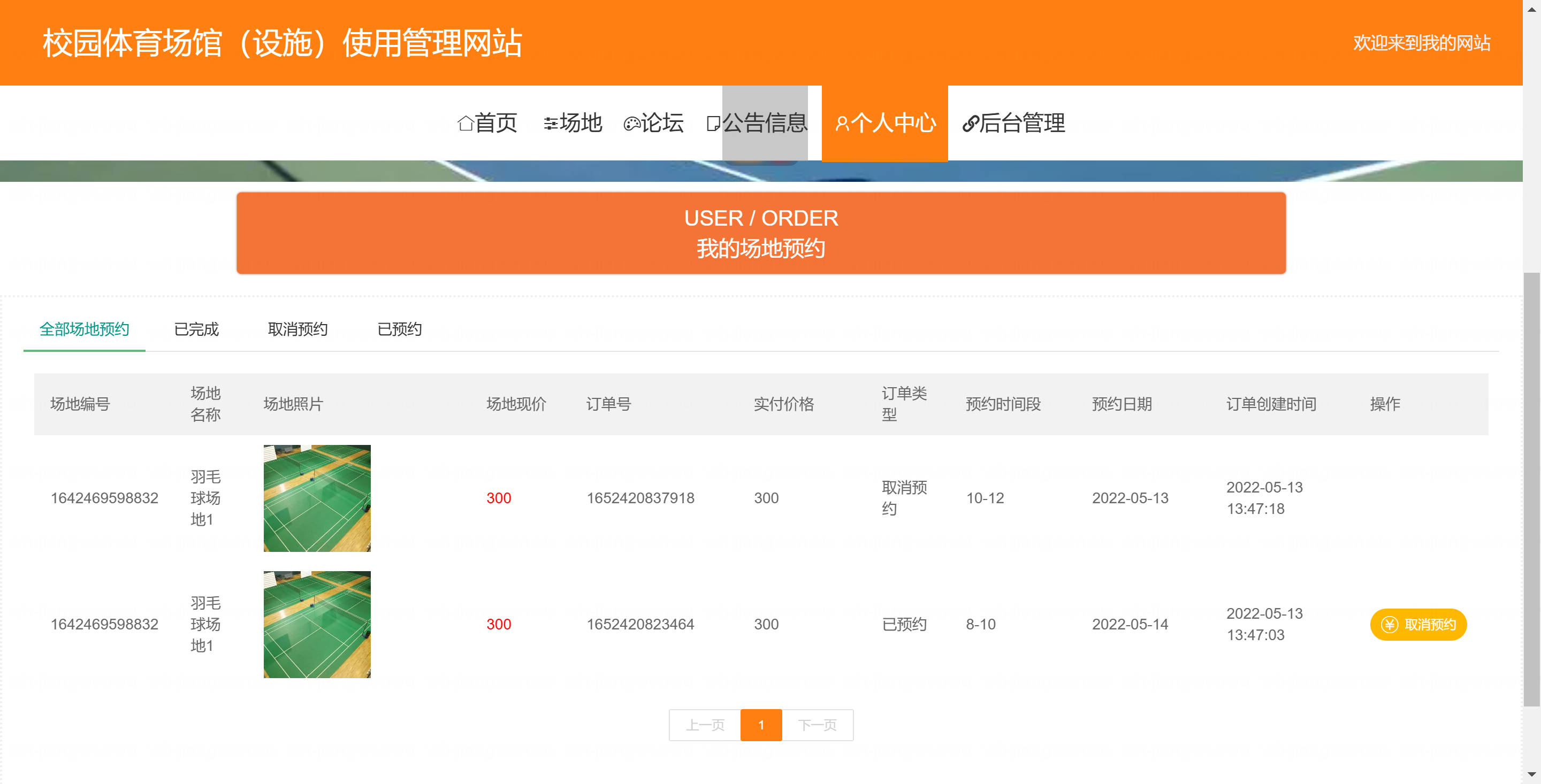The image size is (1541, 784).
Task: Click the scrollbar down arrow
Action: [1532, 775]
